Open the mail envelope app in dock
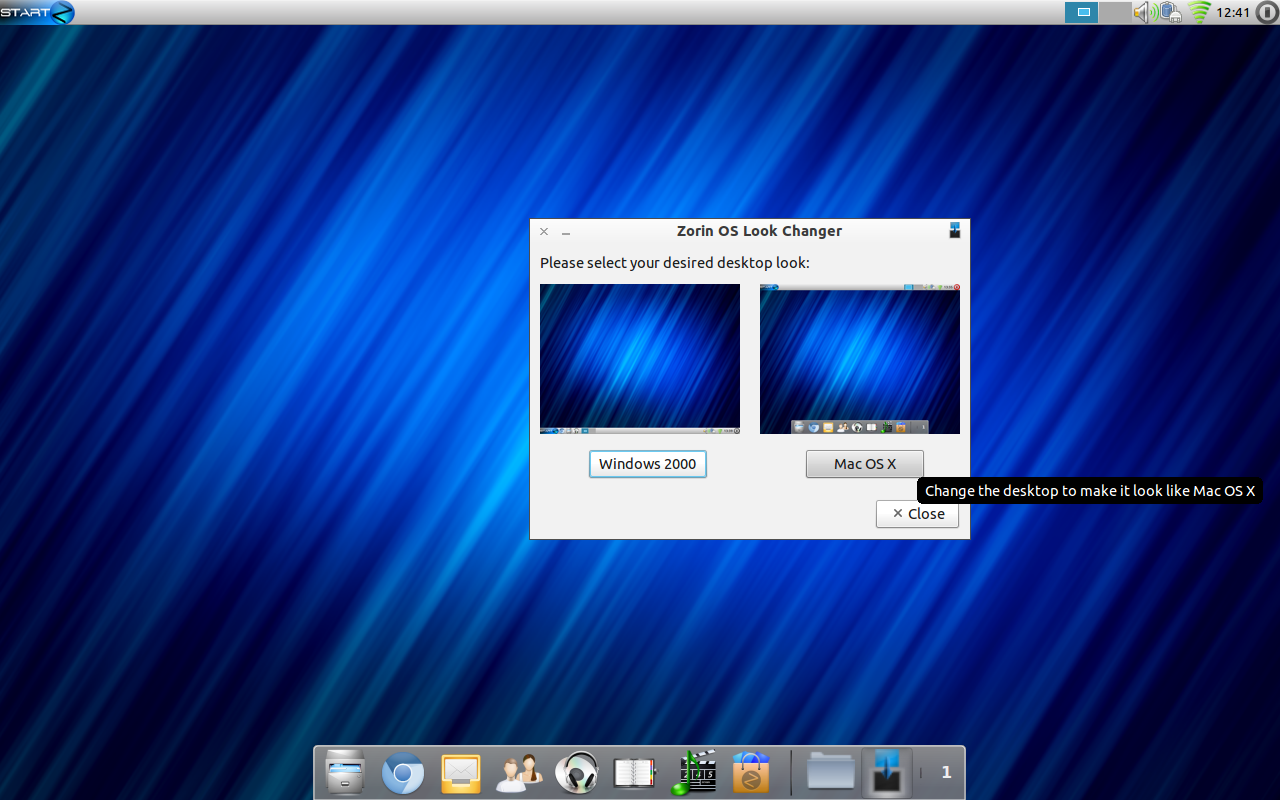Screen dimensions: 1280x800 461,773
